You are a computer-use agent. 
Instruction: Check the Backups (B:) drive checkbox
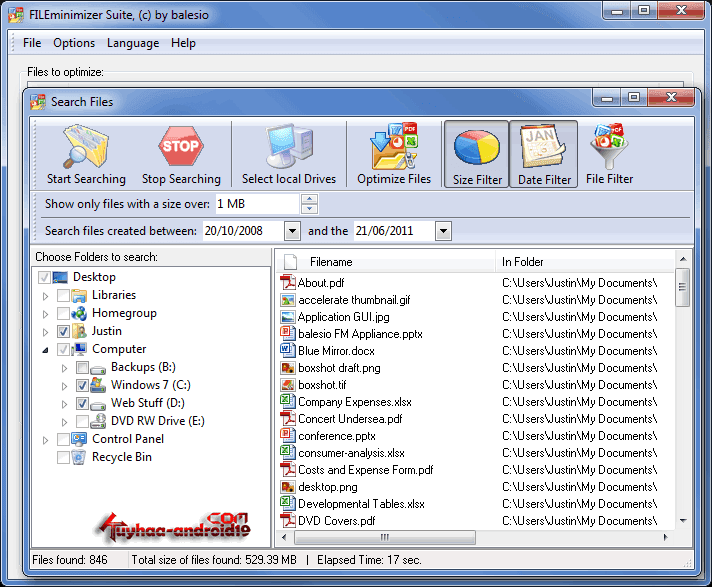pos(82,367)
